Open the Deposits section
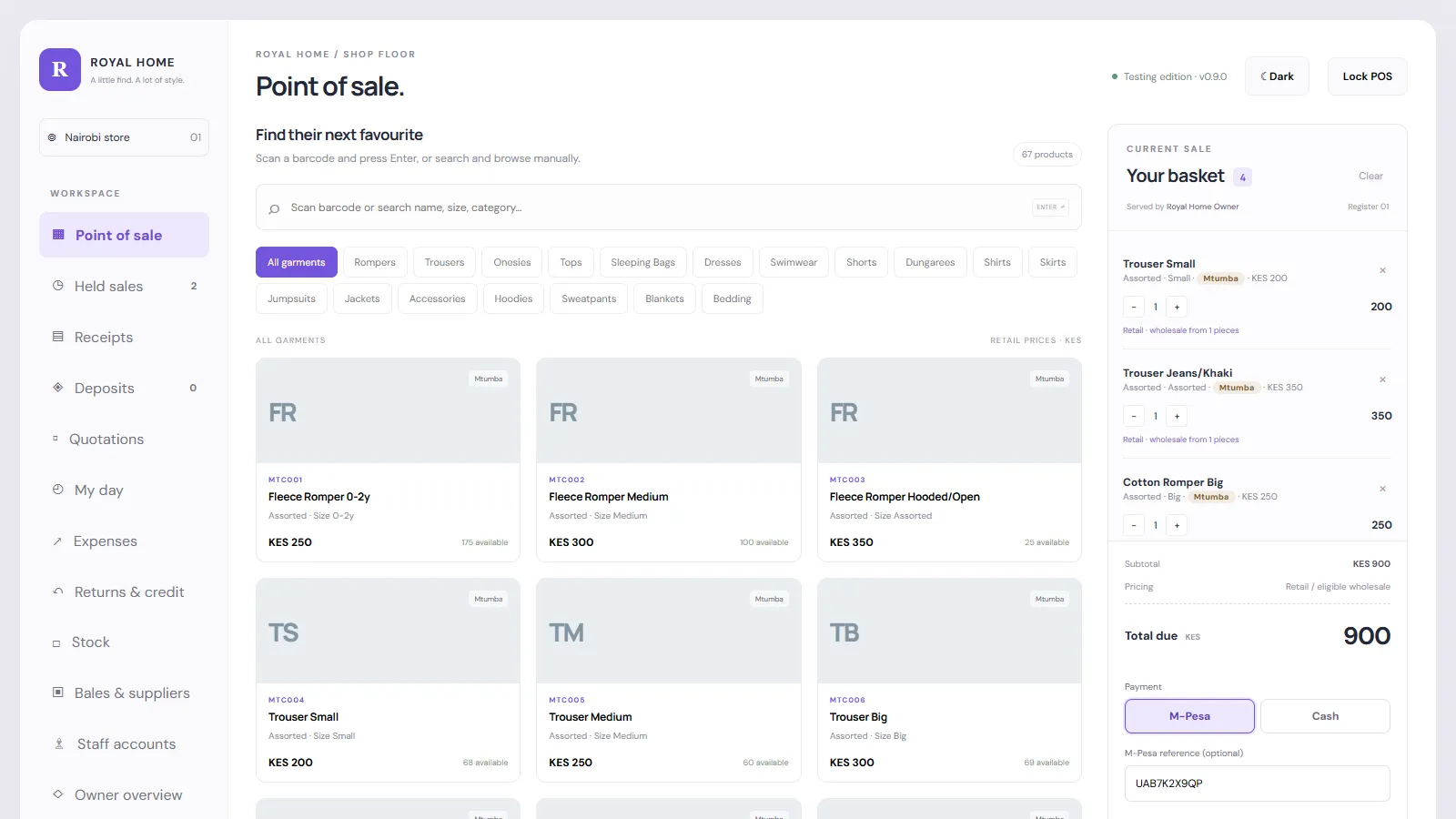Screen dimensions: 1456x819 tap(124, 388)
